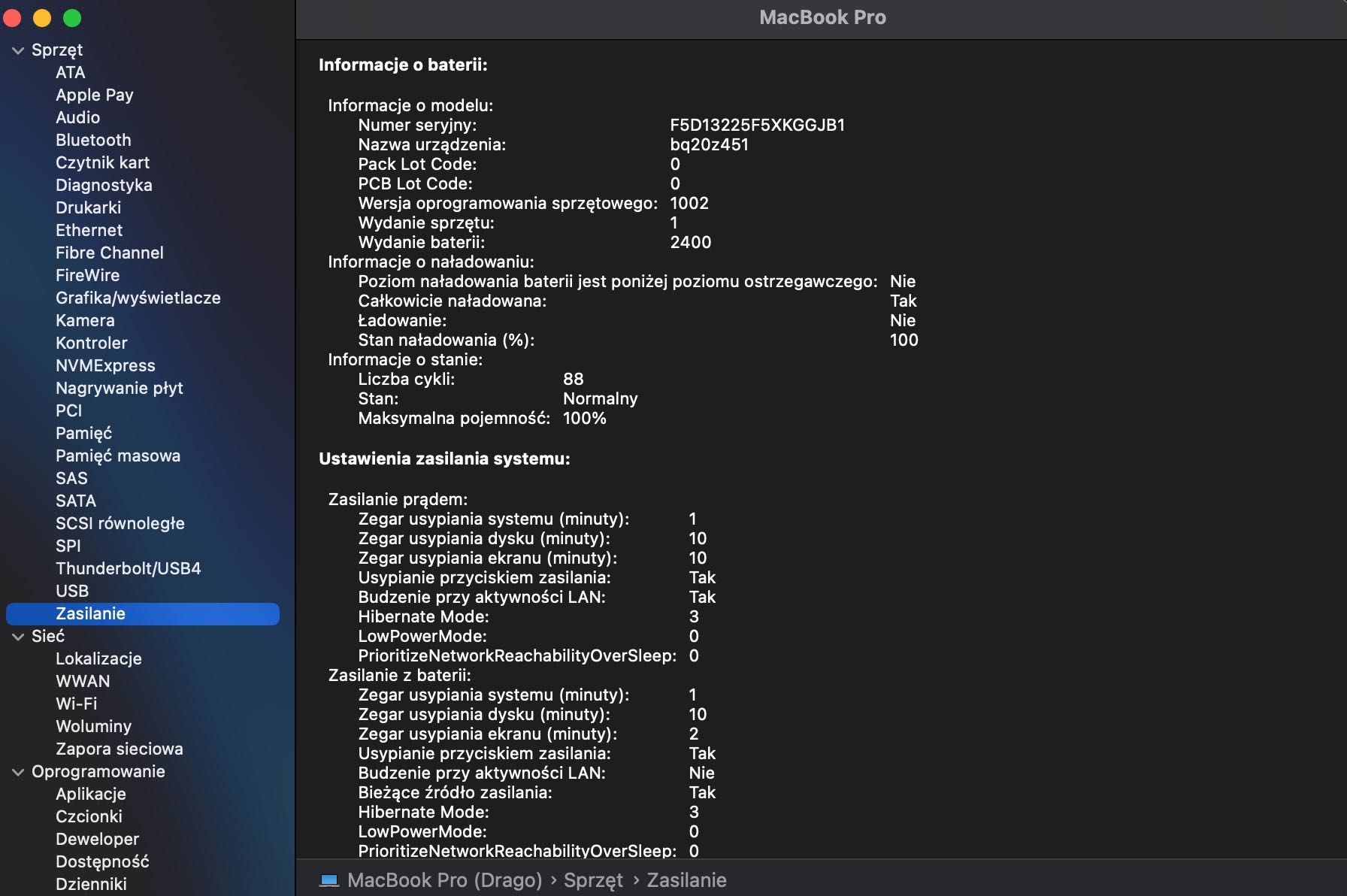Click battery status Normalny
This screenshot has width=1347, height=896.
tap(601, 398)
